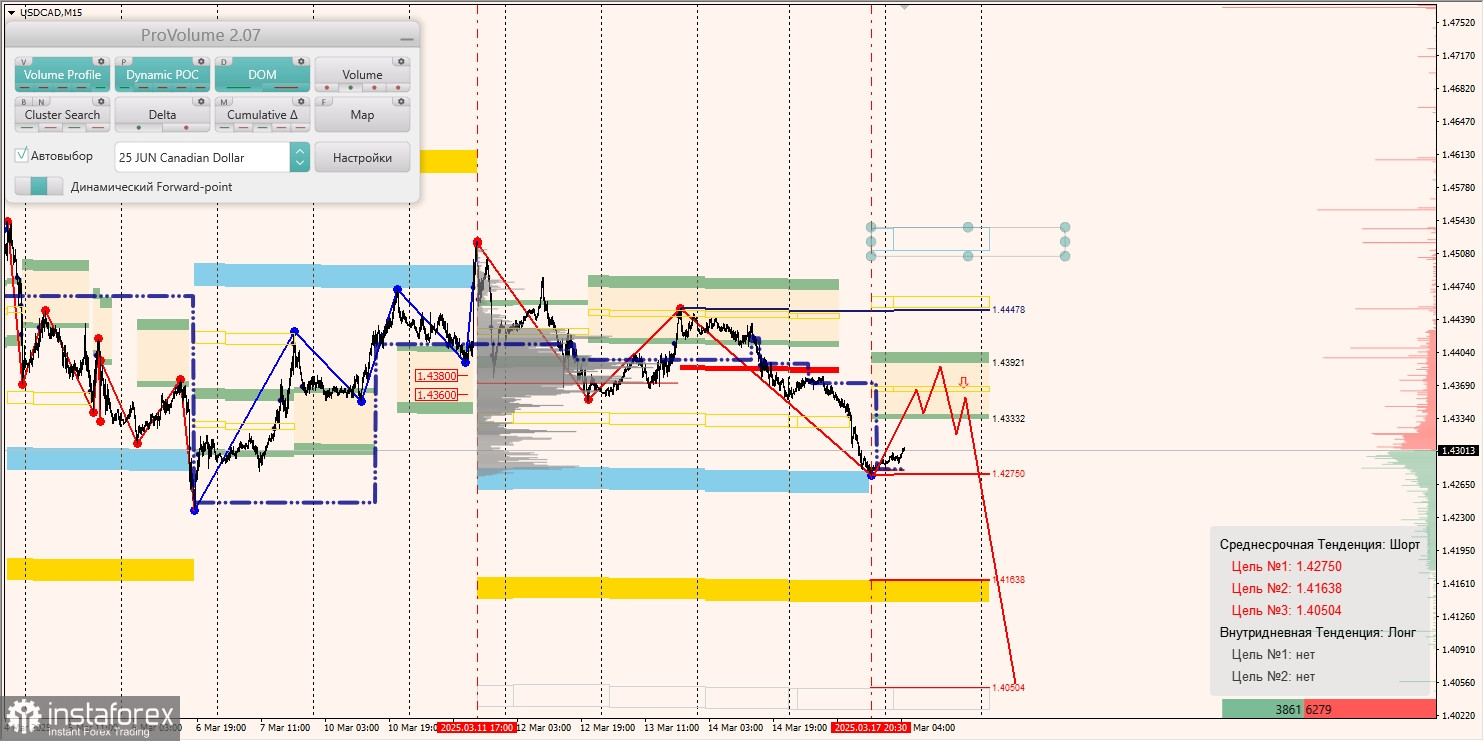Click the F hotkey badge on Map
The height and width of the screenshot is (741, 1484).
coord(323,102)
